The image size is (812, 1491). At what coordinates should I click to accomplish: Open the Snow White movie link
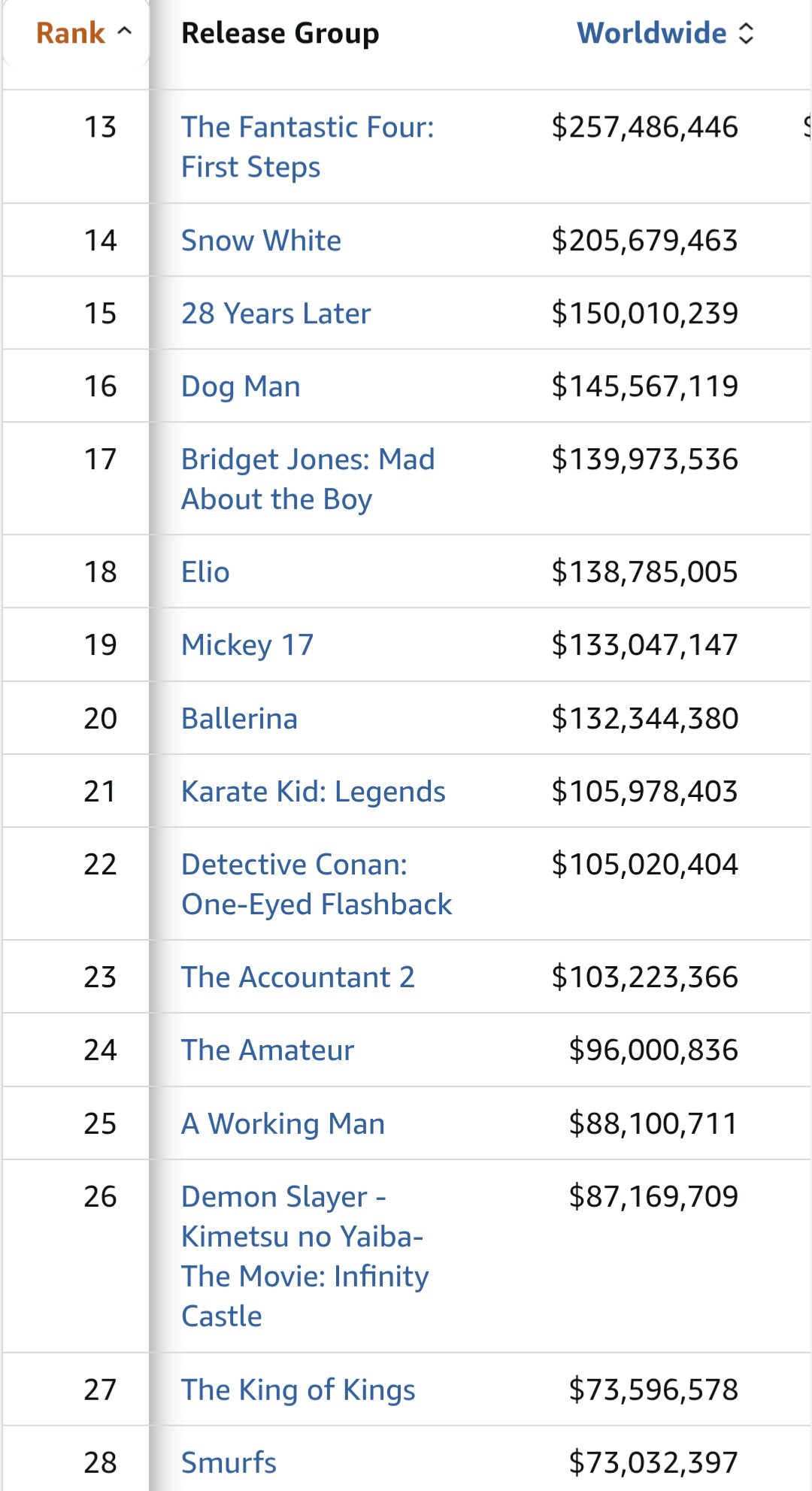pos(261,241)
